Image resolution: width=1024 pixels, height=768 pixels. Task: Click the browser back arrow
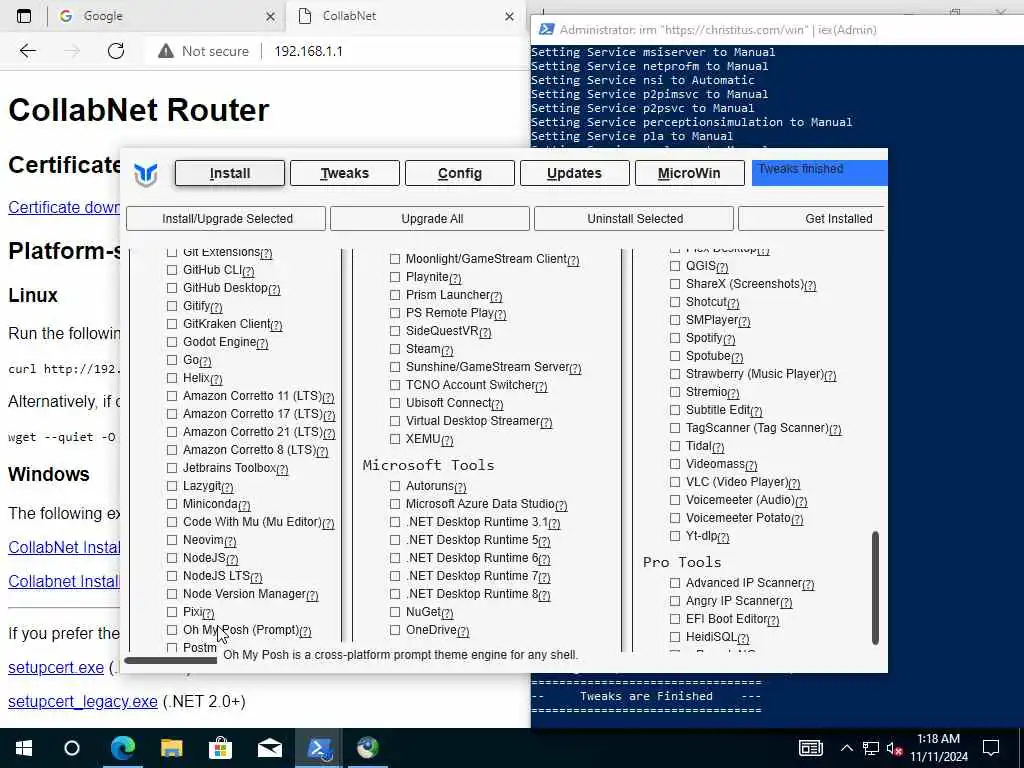pos(27,51)
